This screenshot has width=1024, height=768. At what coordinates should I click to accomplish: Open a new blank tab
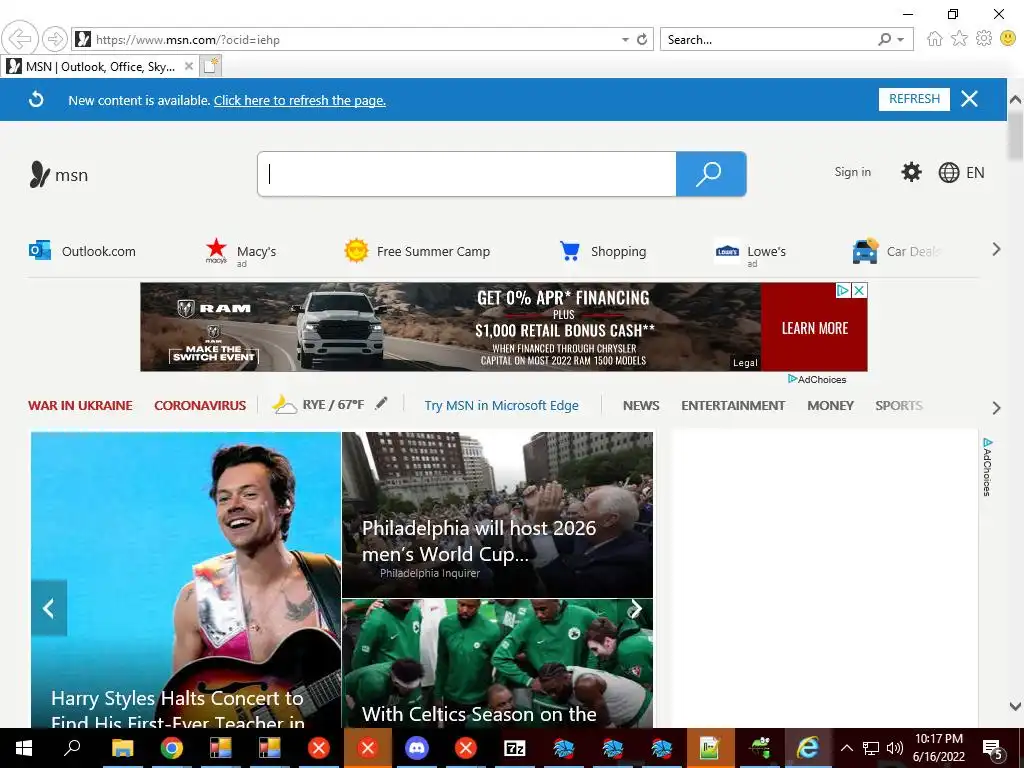point(210,66)
